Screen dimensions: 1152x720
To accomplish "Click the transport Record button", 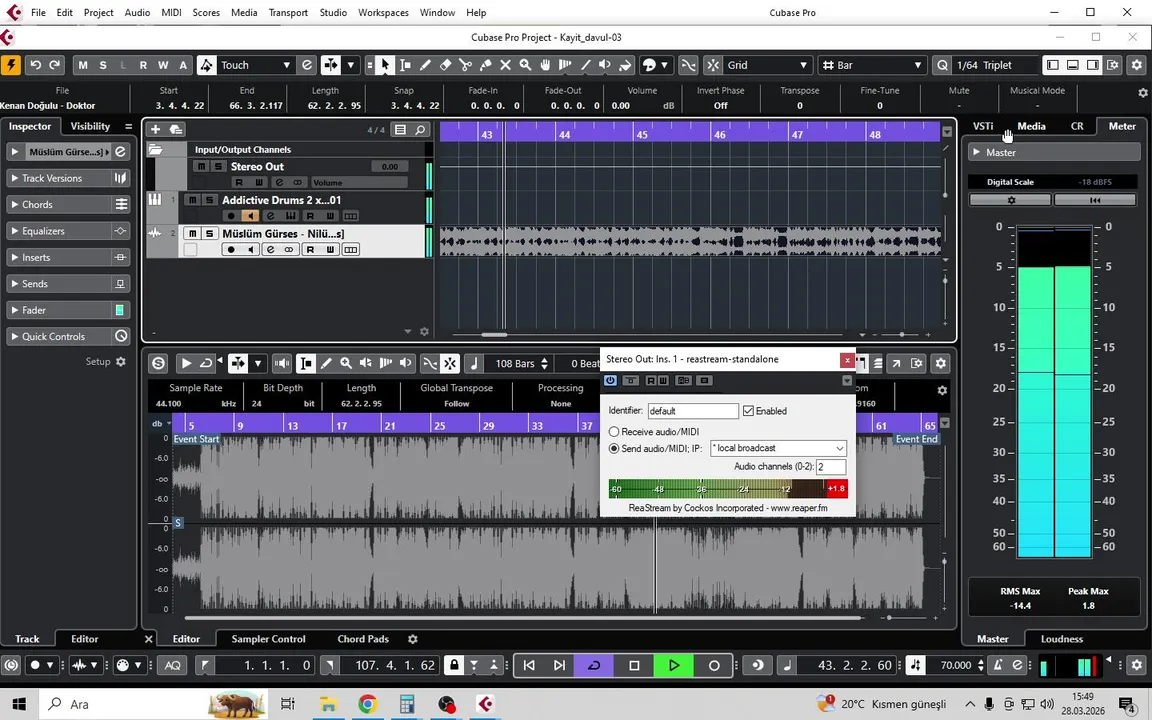I will pos(713,666).
